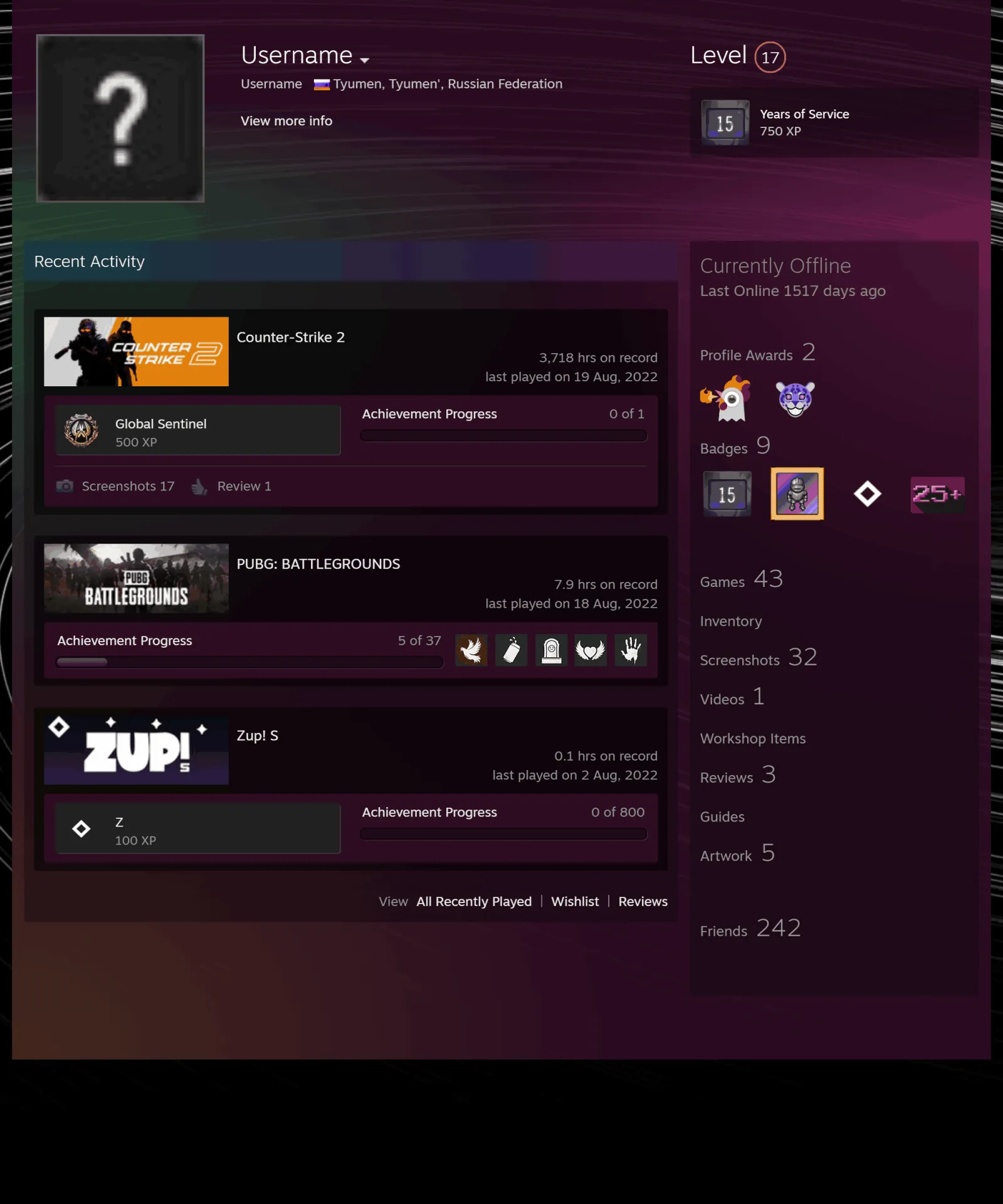Image resolution: width=1003 pixels, height=1204 pixels.
Task: Open the PUBG winged heart achievement icon
Action: pos(591,650)
